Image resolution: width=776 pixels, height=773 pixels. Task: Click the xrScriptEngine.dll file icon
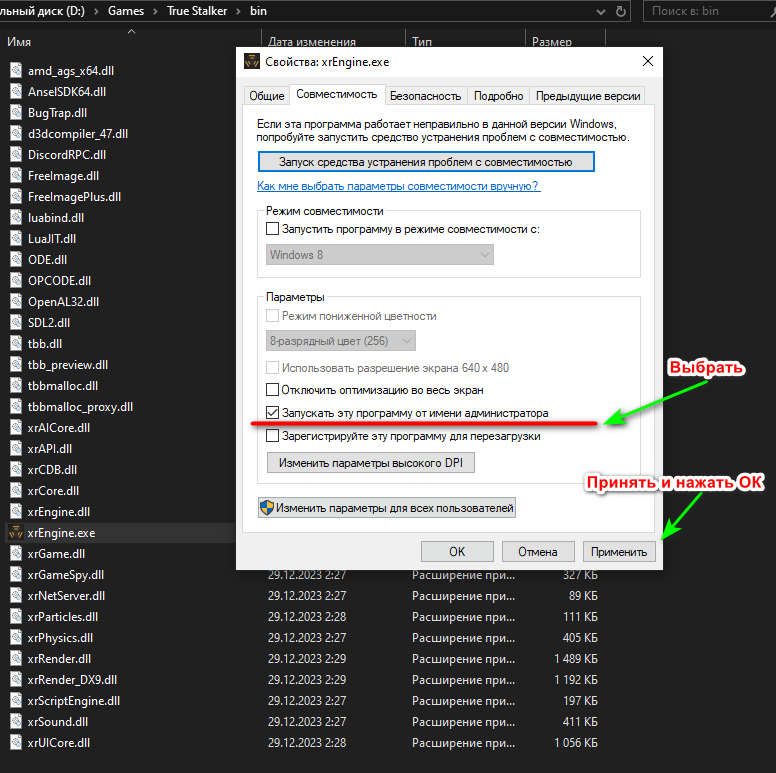coord(16,701)
